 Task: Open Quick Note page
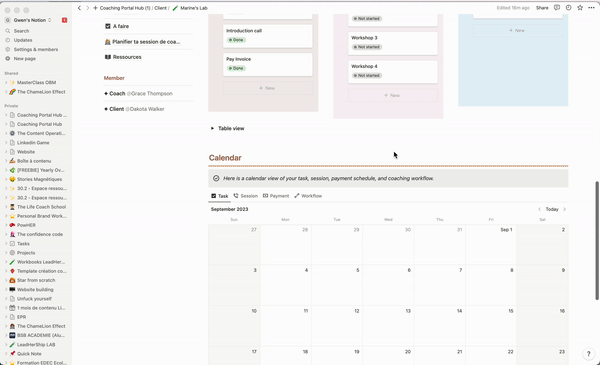pyautogui.click(x=29, y=354)
